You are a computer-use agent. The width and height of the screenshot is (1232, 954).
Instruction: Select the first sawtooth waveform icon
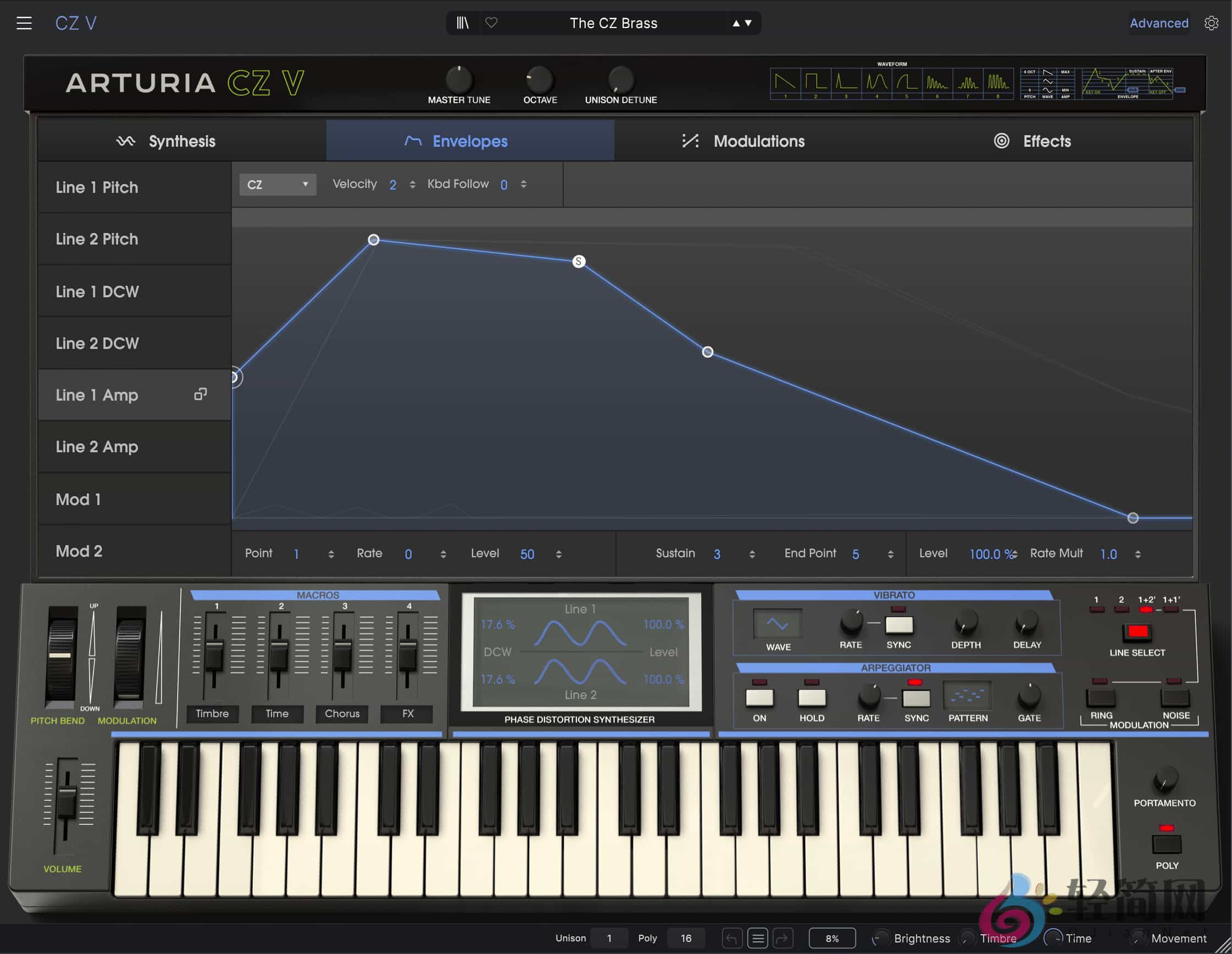point(786,84)
